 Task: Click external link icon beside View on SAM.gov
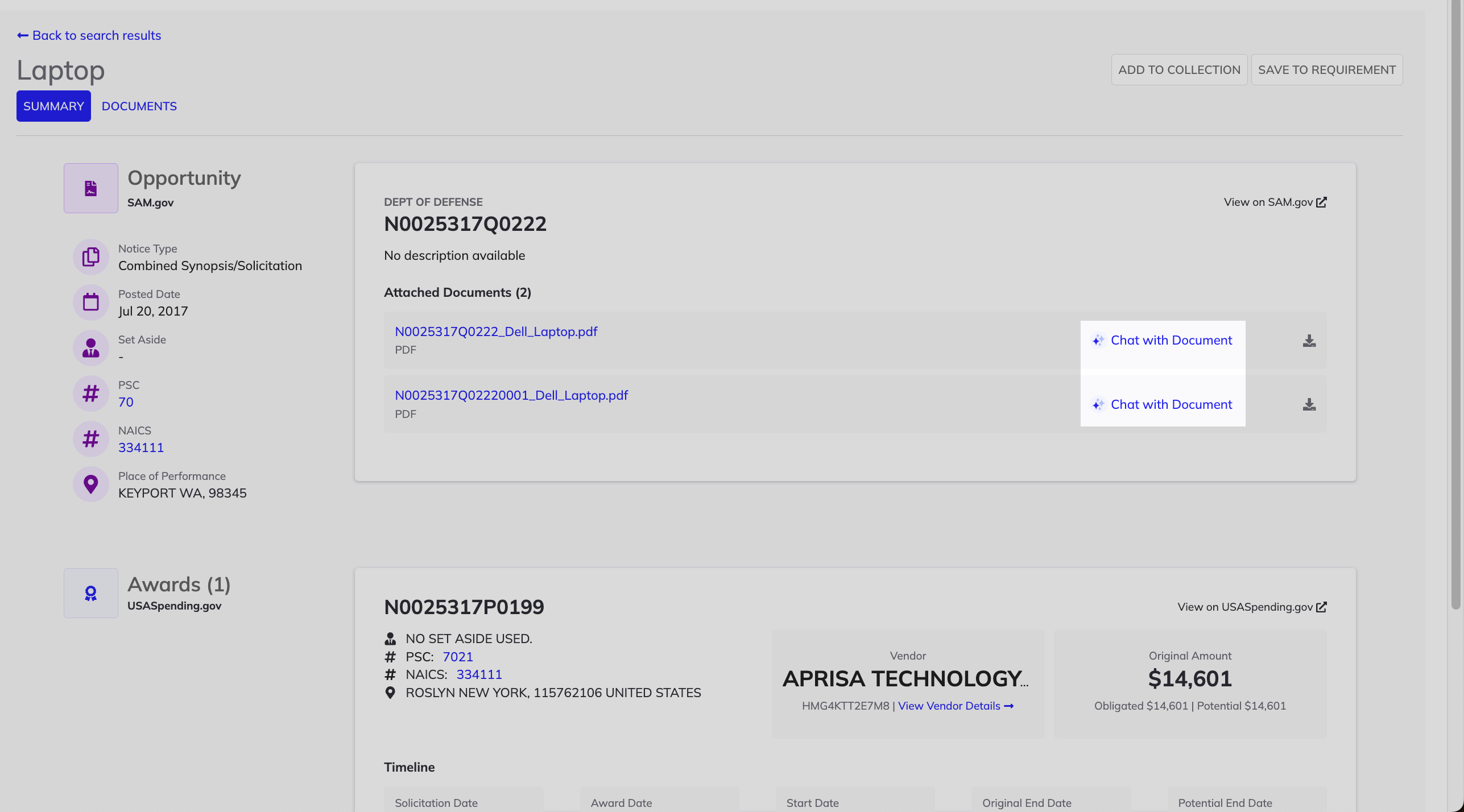click(1322, 202)
